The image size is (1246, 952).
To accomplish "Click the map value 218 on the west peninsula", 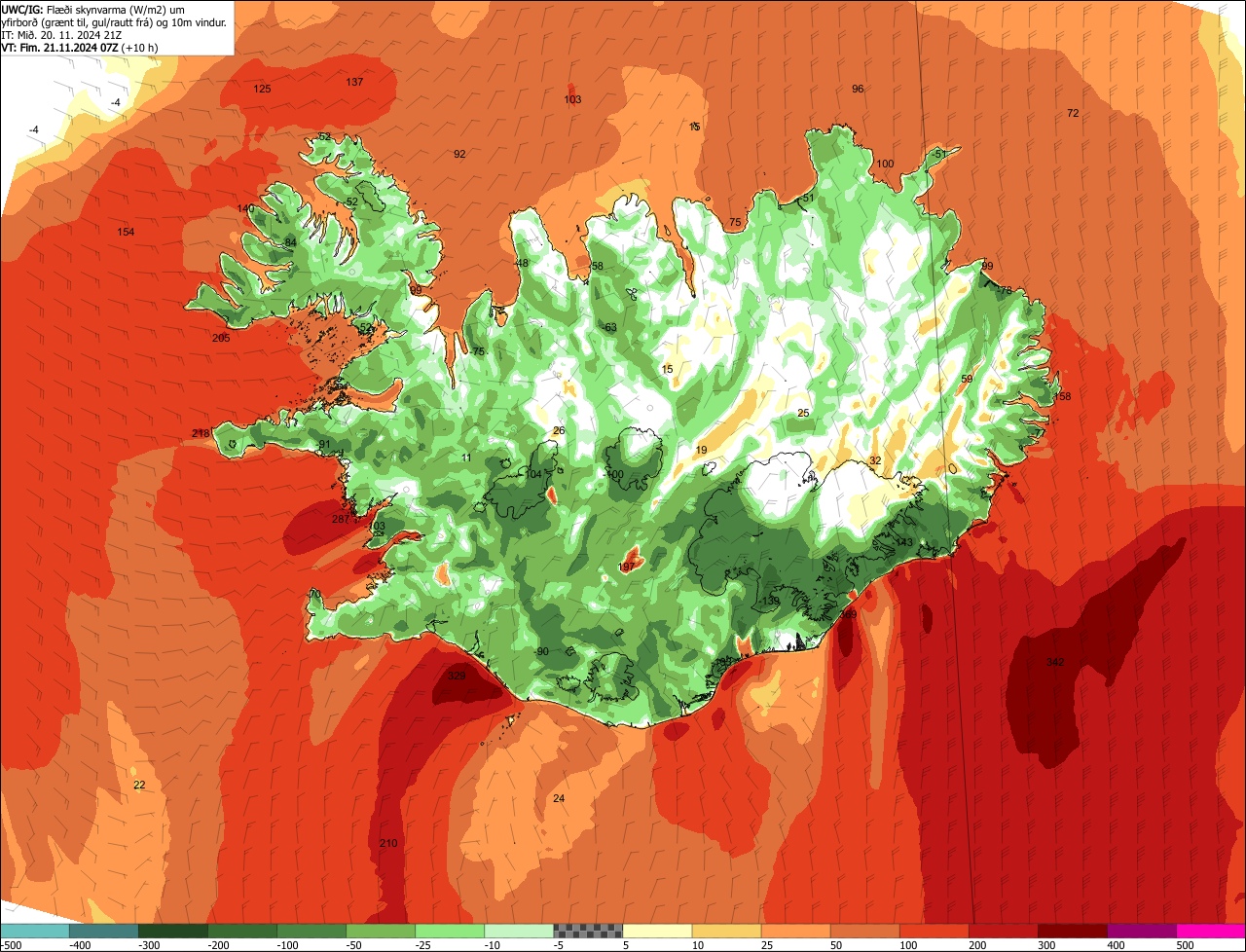I will coord(201,433).
